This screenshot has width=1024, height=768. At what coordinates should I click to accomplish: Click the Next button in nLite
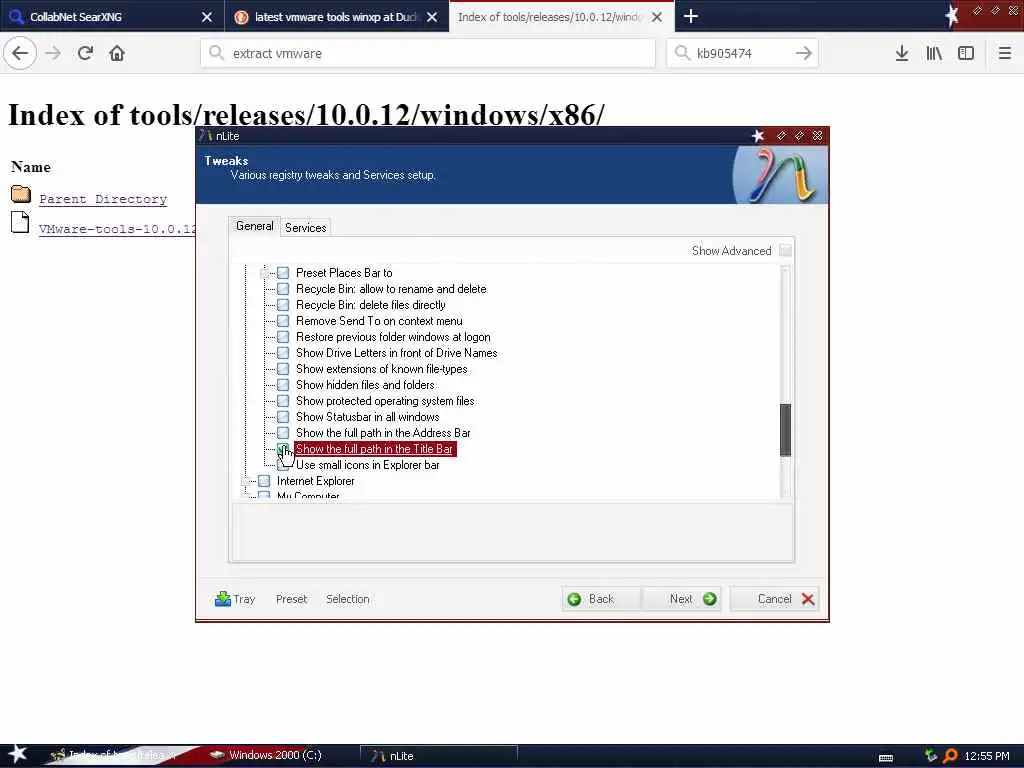[x=682, y=599]
